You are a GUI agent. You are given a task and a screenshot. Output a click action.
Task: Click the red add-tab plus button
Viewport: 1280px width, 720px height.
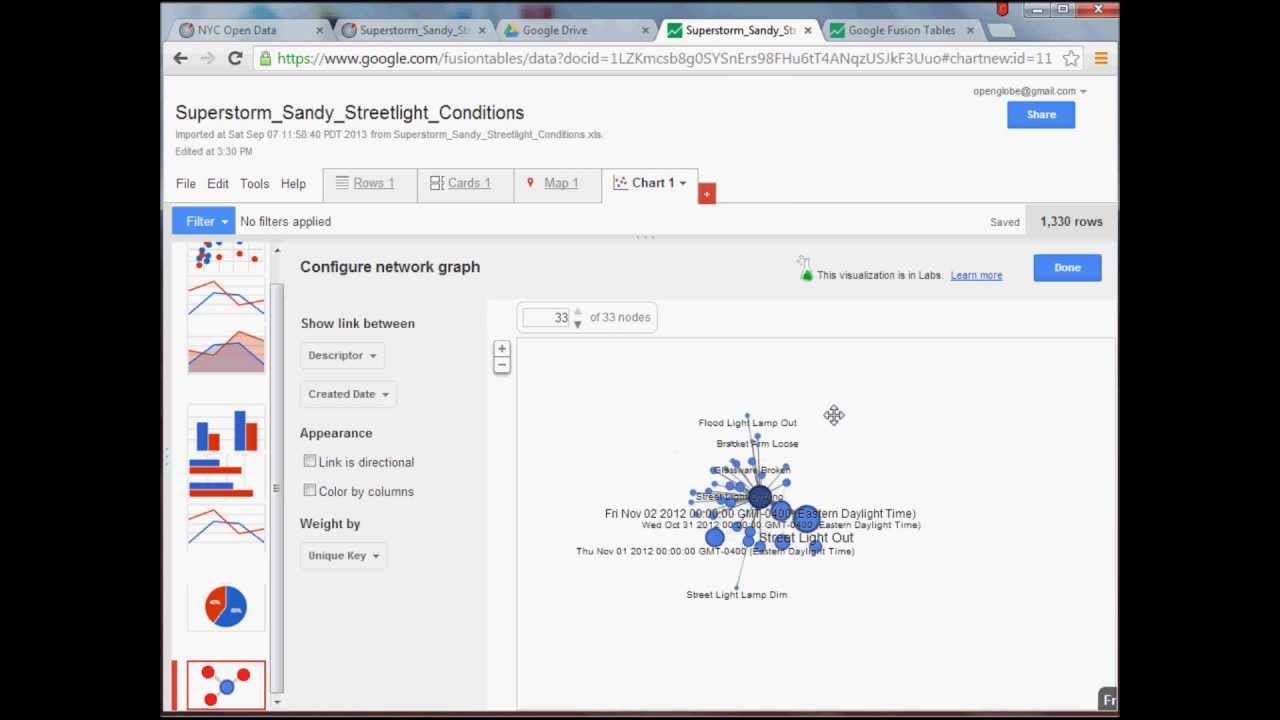(707, 193)
